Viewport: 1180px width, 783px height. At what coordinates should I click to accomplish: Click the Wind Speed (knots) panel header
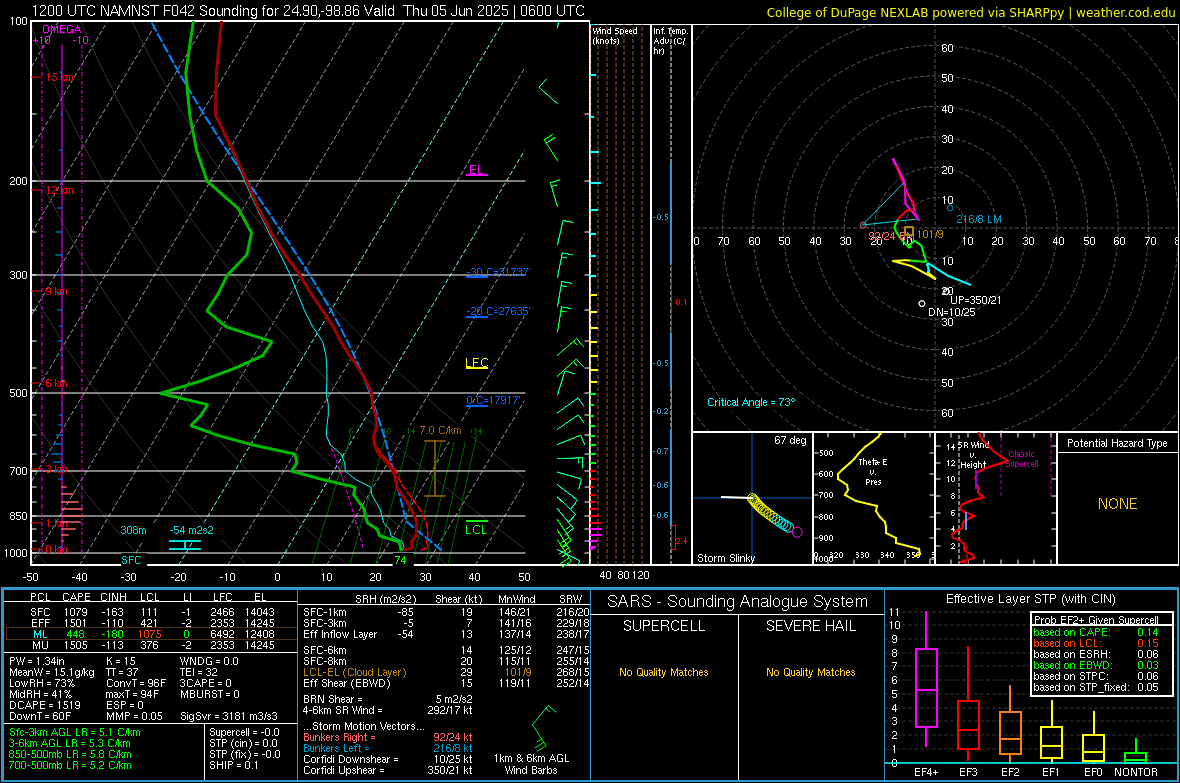pos(615,35)
